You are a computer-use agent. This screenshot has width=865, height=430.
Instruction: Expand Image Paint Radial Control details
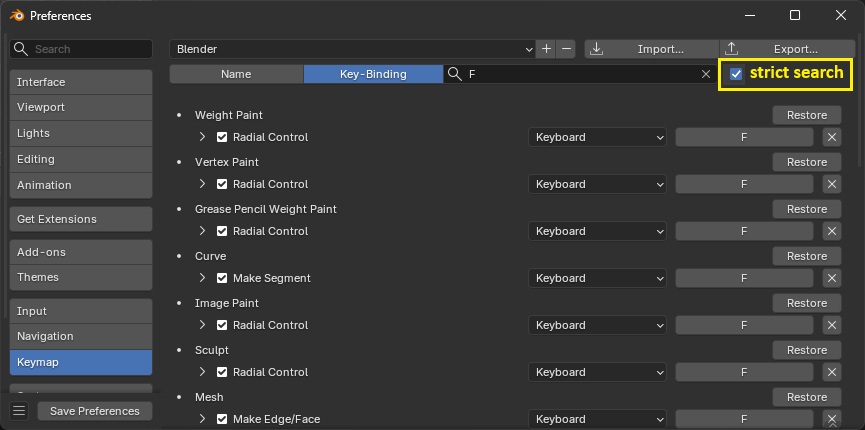(202, 325)
